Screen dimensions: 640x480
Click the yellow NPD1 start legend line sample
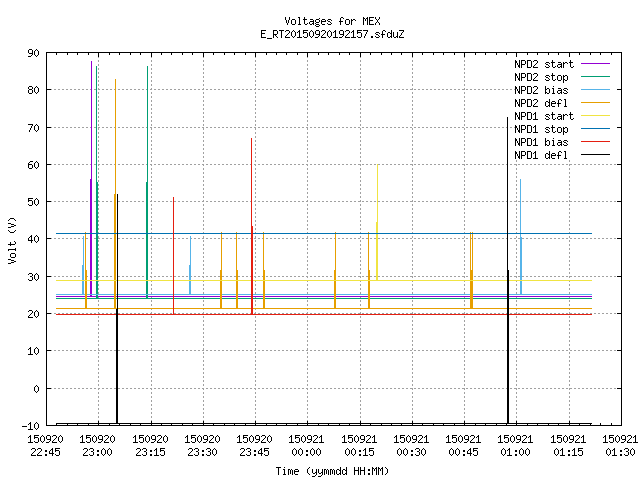(595, 116)
